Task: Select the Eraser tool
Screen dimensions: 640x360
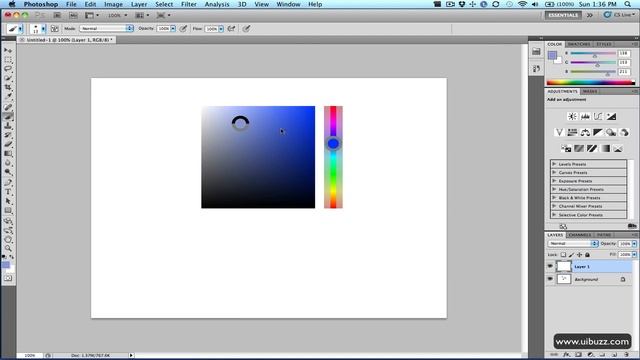Action: point(8,144)
